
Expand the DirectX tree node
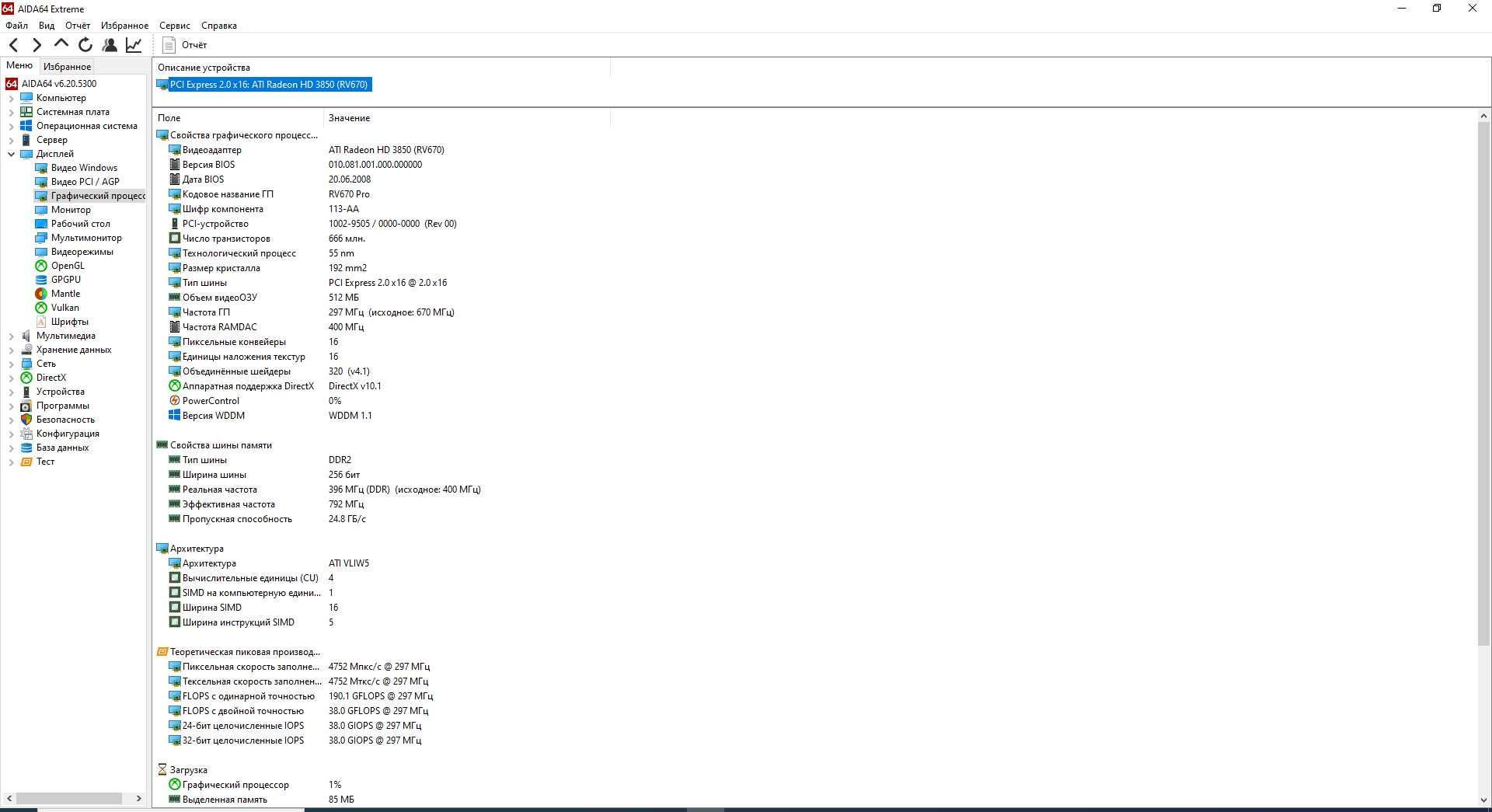click(x=11, y=378)
